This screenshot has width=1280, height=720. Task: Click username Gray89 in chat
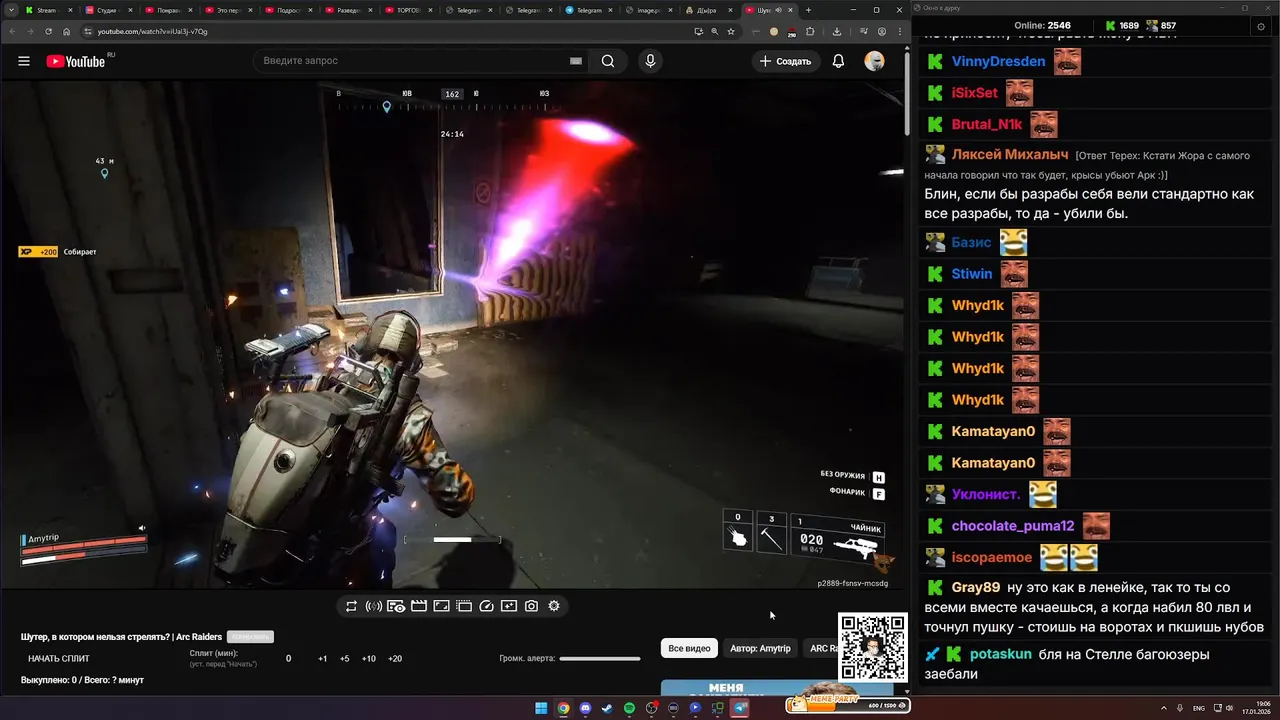tap(976, 588)
